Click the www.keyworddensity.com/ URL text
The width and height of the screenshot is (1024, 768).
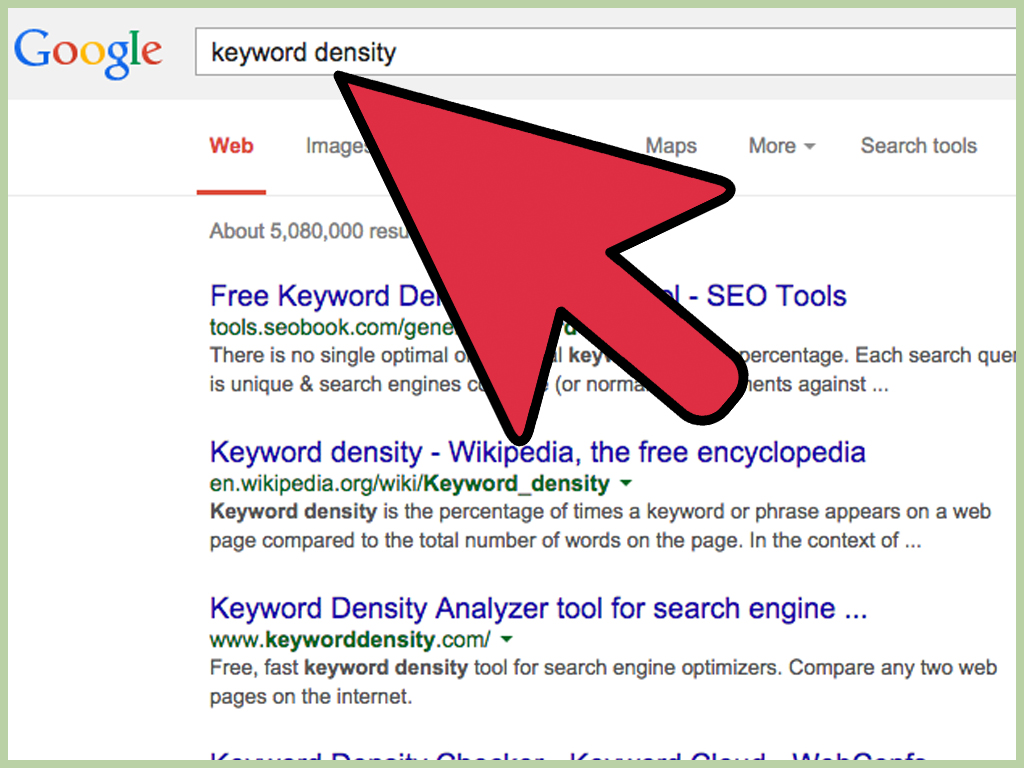(x=350, y=639)
